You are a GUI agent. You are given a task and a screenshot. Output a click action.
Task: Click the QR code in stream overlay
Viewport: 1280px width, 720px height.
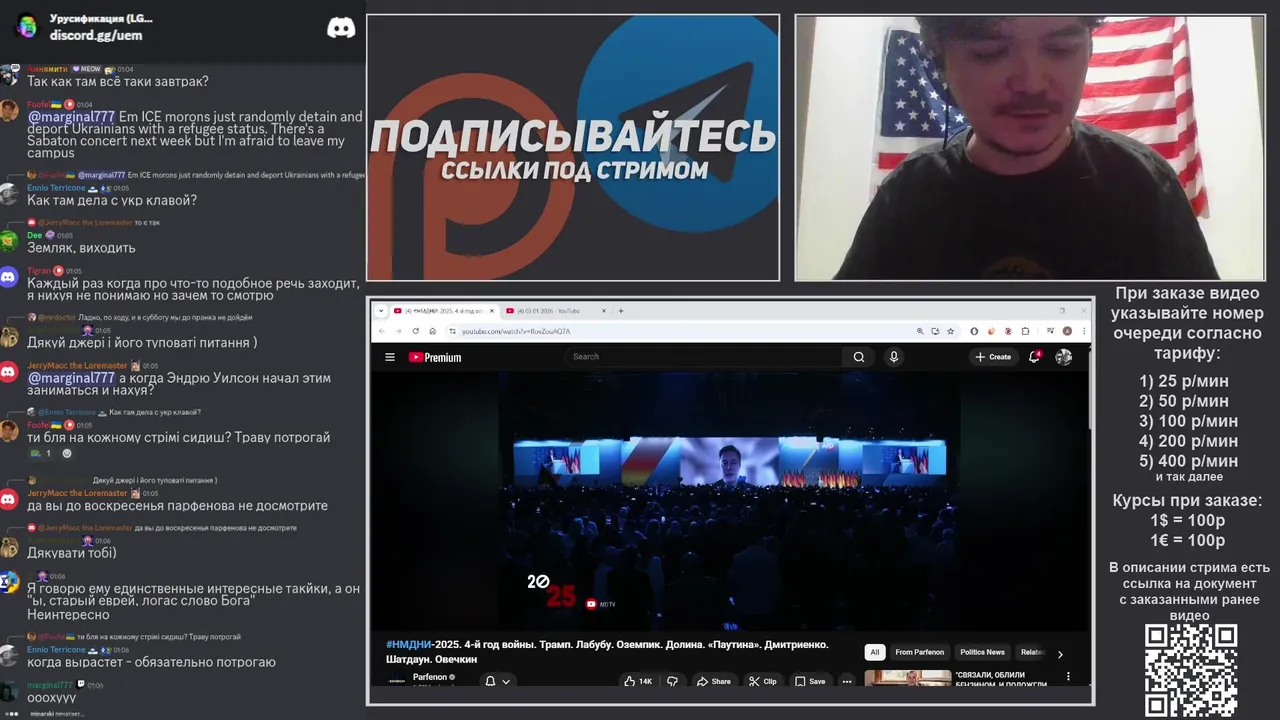click(x=1191, y=670)
